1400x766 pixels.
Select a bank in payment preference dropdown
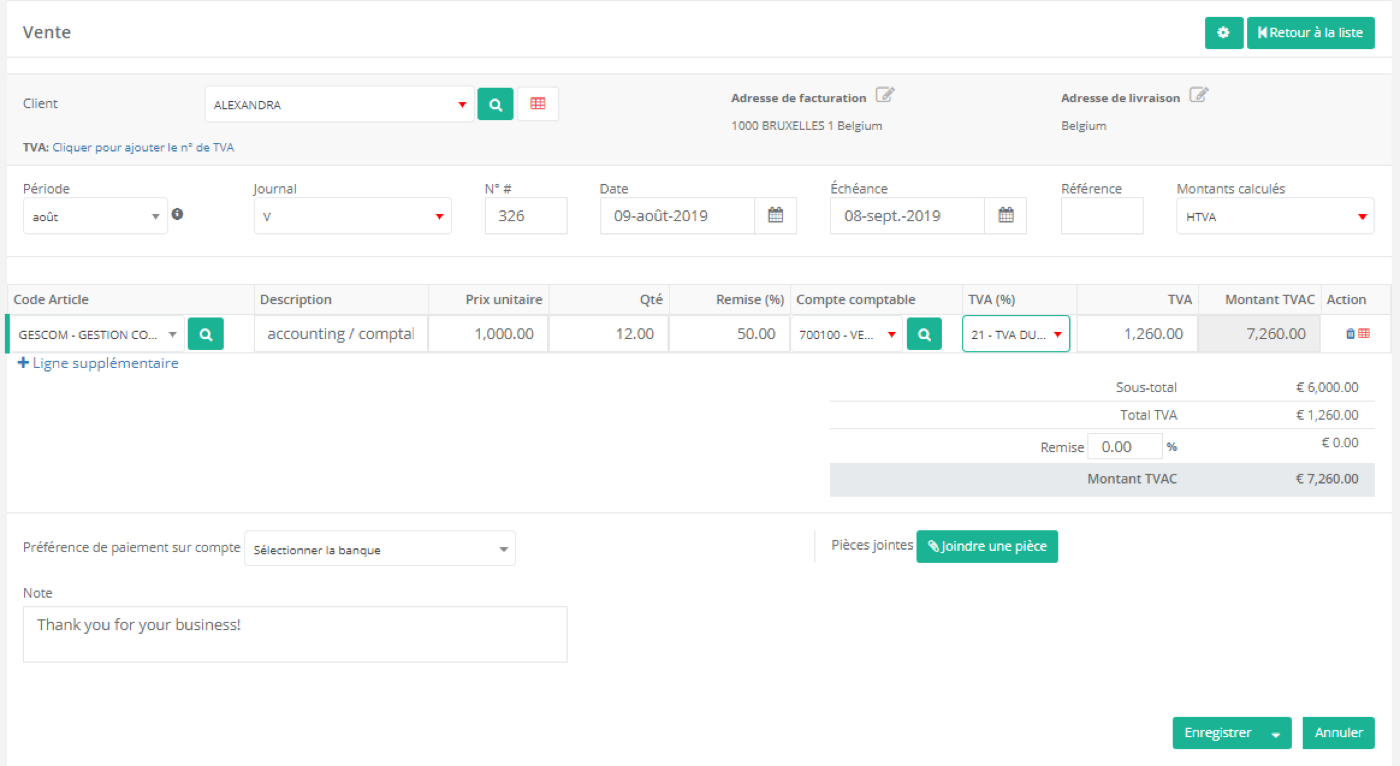click(380, 549)
